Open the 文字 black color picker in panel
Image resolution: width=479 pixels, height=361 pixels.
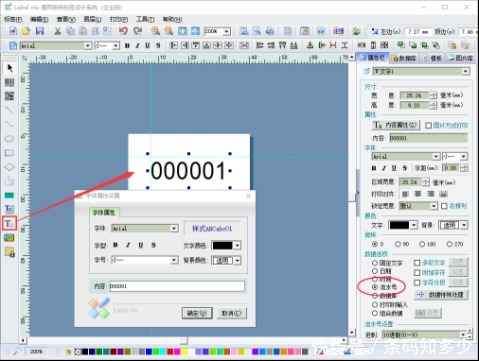pos(414,225)
